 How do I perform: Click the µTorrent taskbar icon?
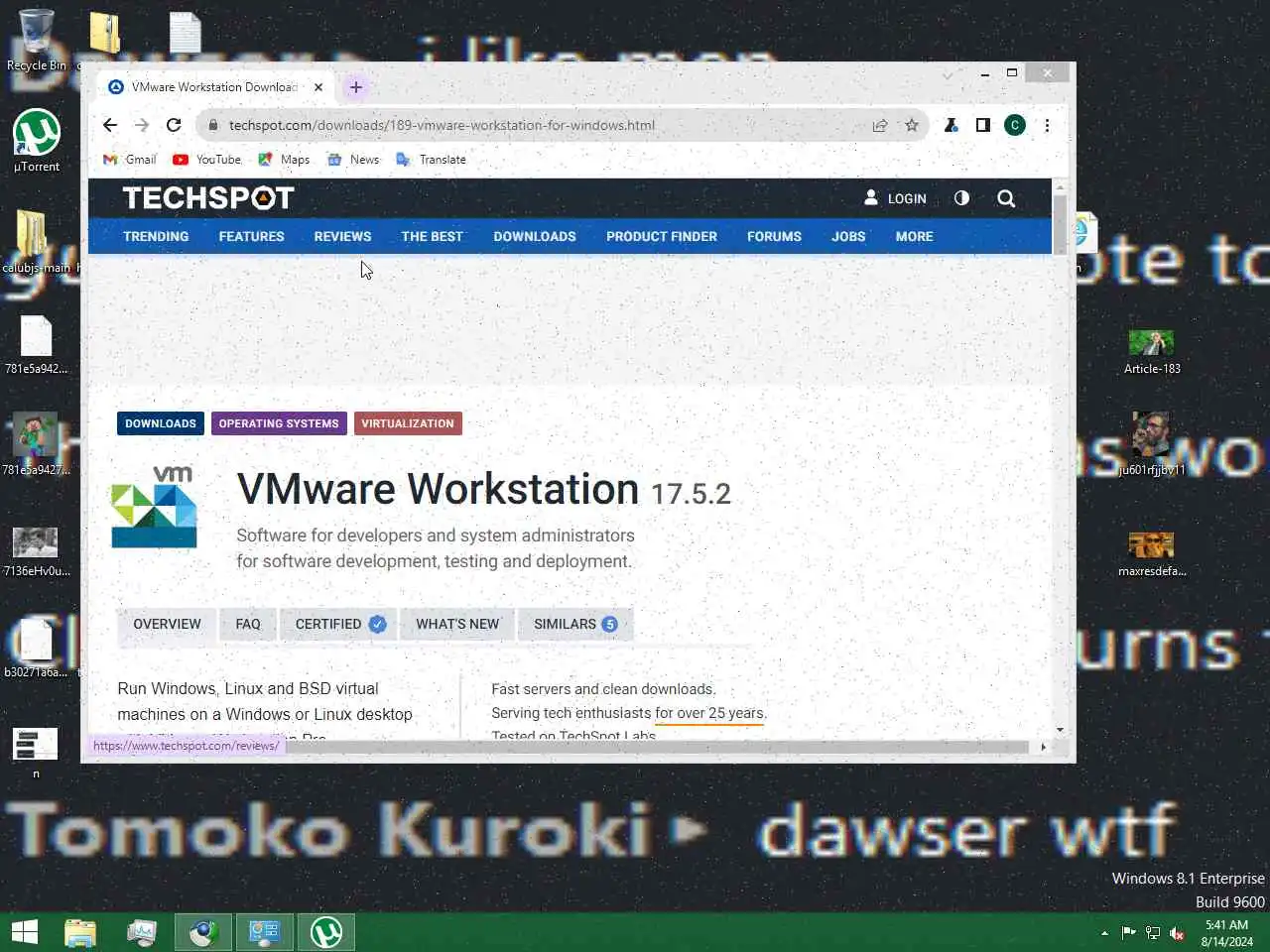coord(326,932)
